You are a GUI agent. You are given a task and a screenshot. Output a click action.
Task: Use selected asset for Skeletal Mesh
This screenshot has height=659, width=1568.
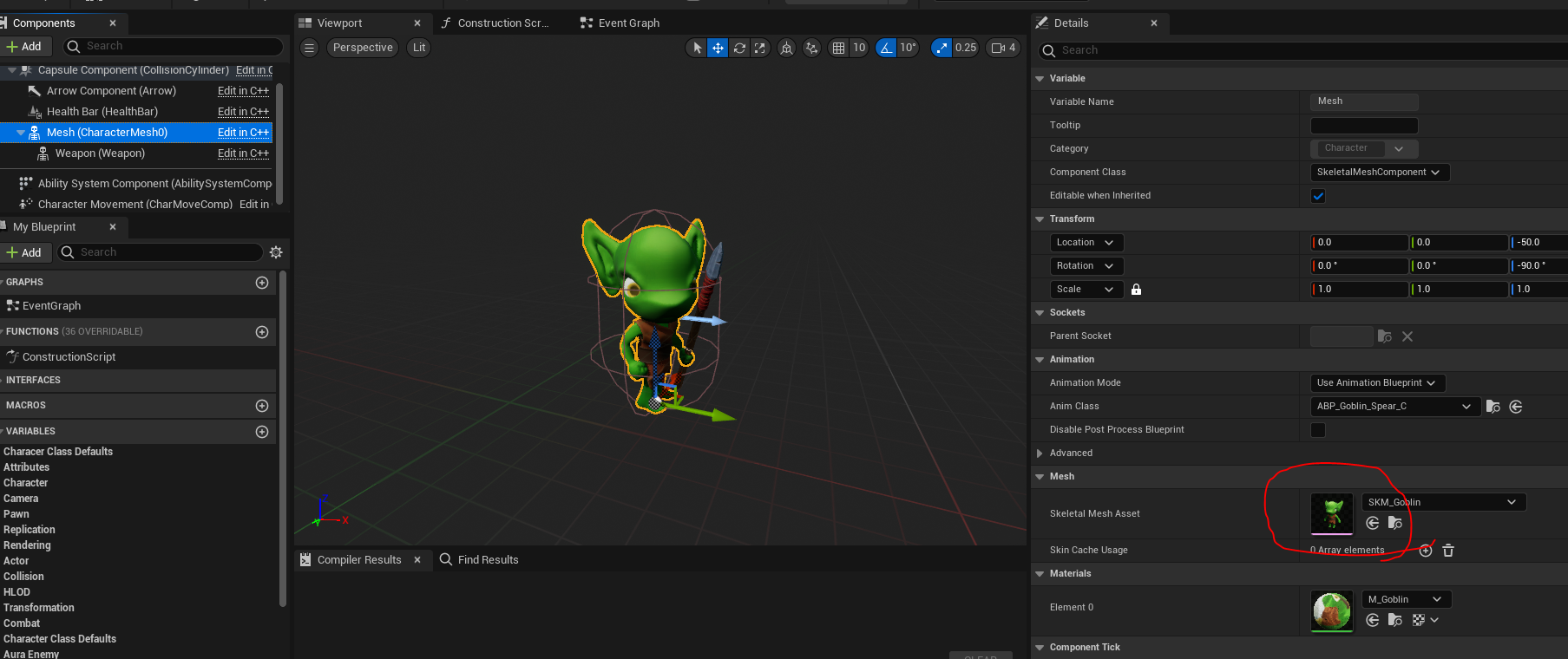(1373, 523)
